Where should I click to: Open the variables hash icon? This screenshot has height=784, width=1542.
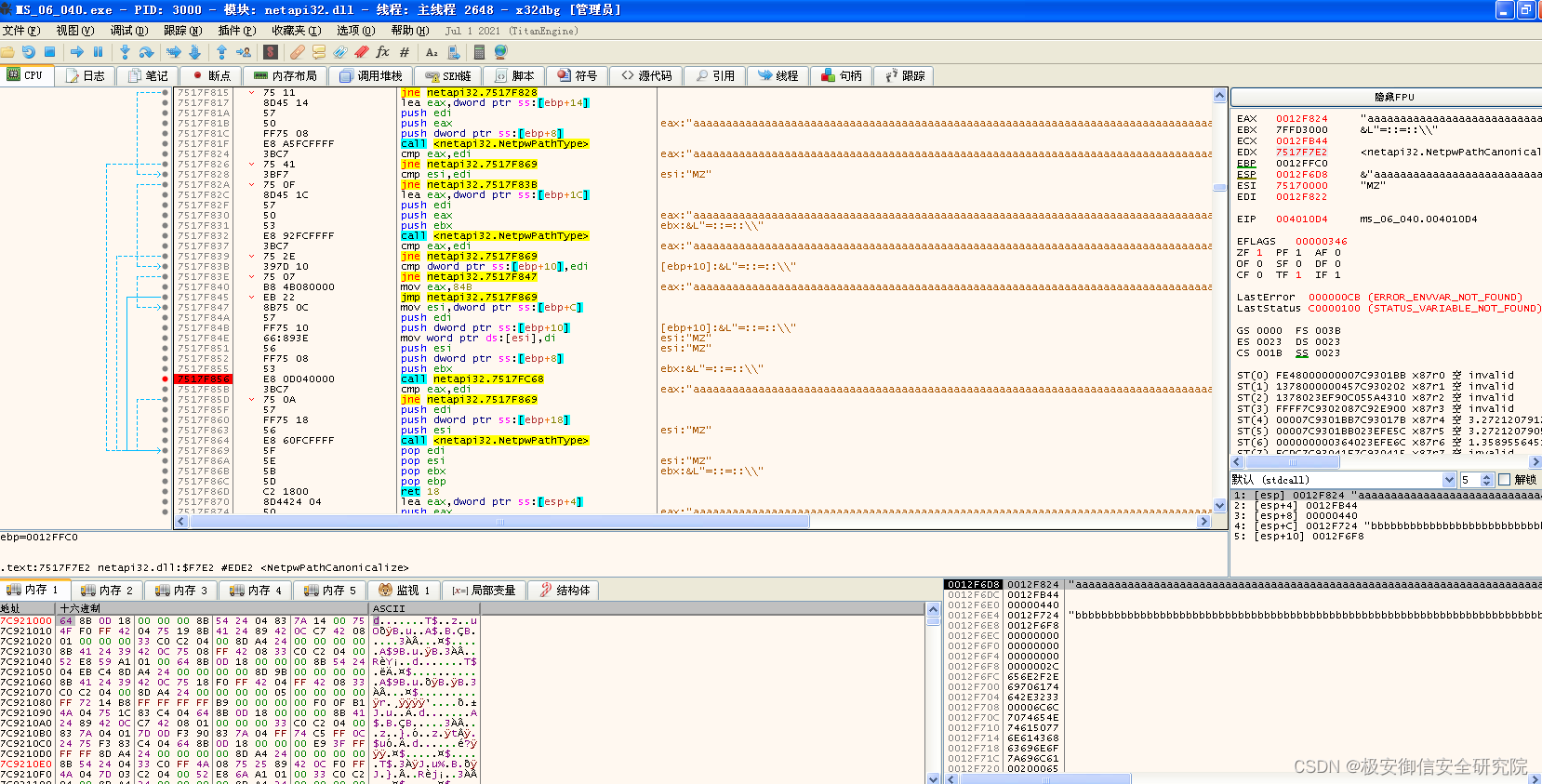coord(405,52)
